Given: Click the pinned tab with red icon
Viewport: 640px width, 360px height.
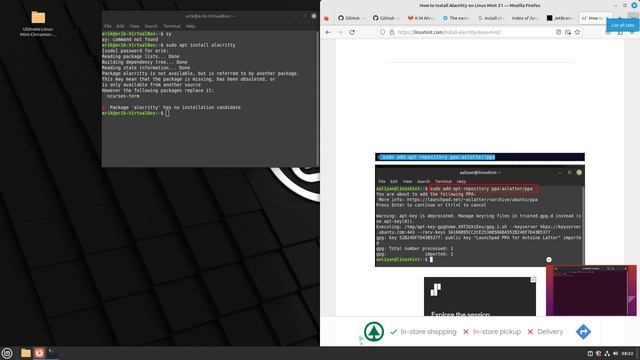Looking at the screenshot, I should (x=327, y=18).
